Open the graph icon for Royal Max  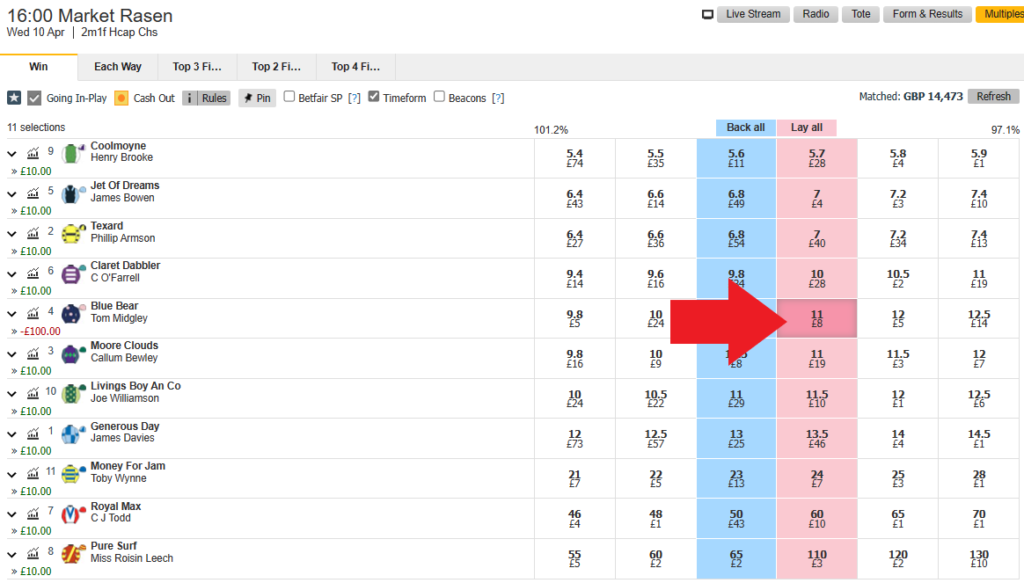[x=33, y=514]
